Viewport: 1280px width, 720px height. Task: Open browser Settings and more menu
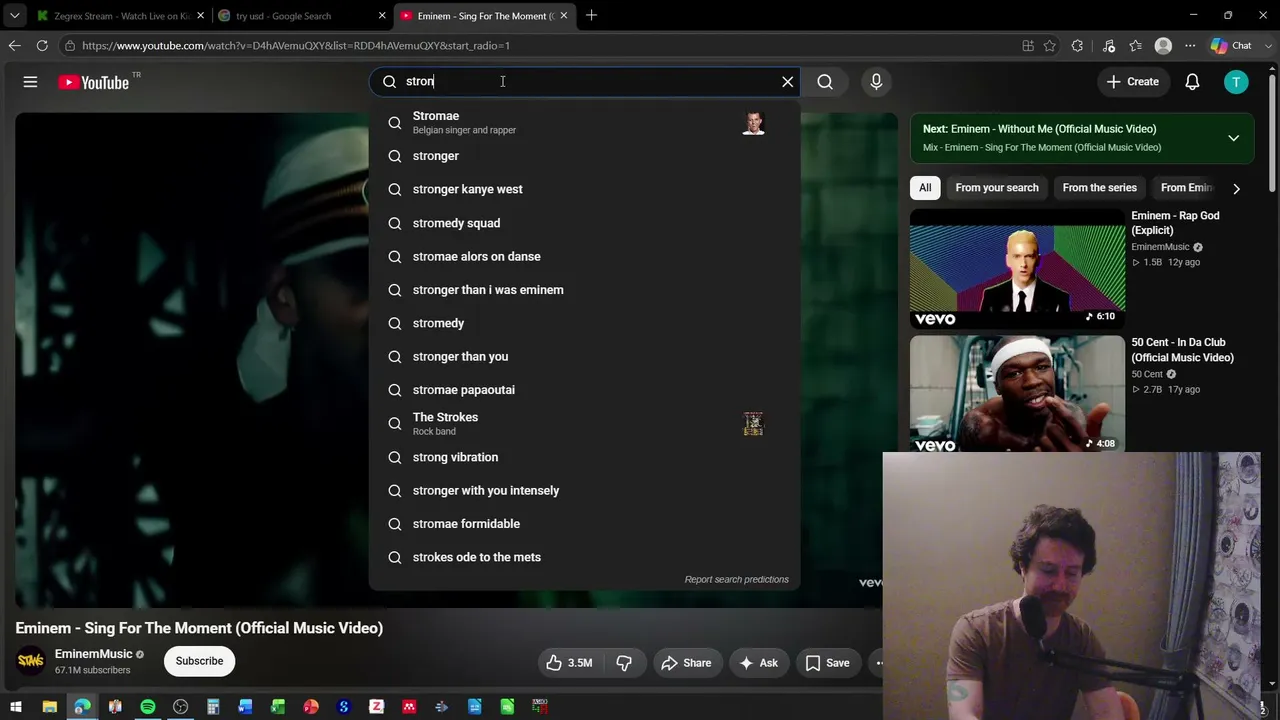(1190, 46)
